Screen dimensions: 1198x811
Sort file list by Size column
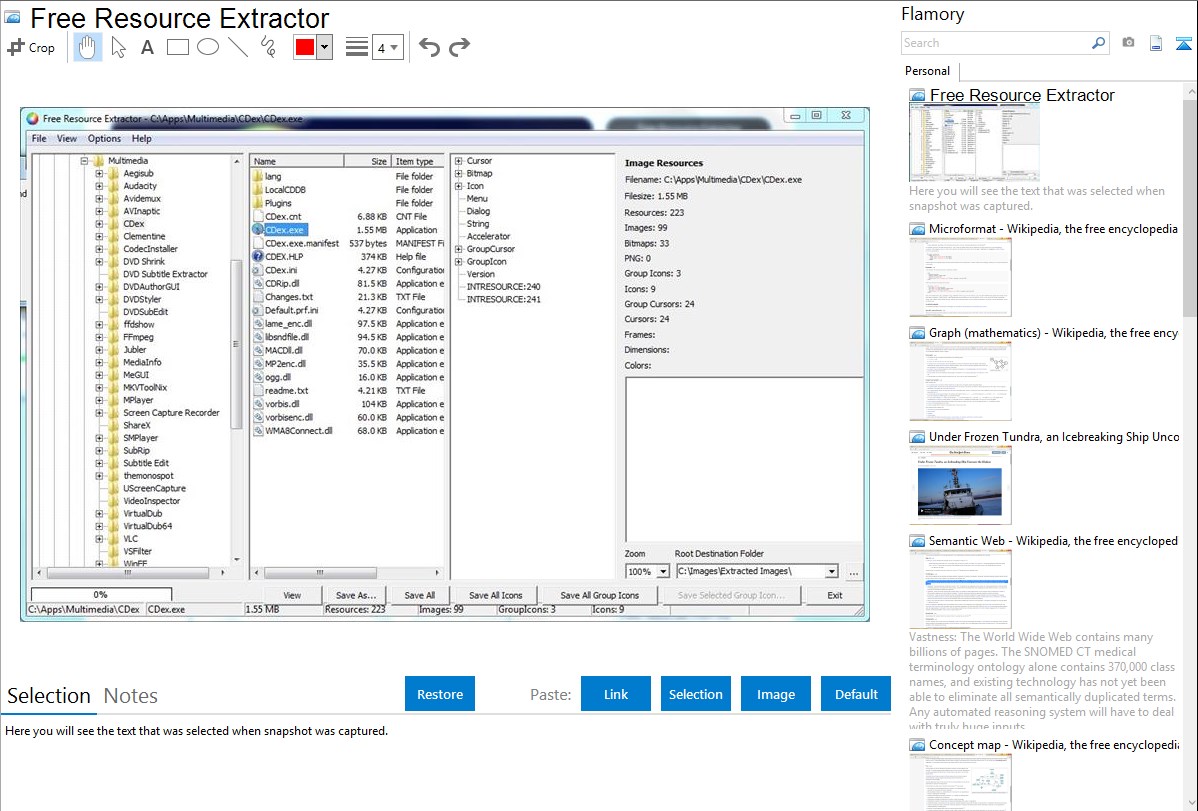[x=367, y=161]
